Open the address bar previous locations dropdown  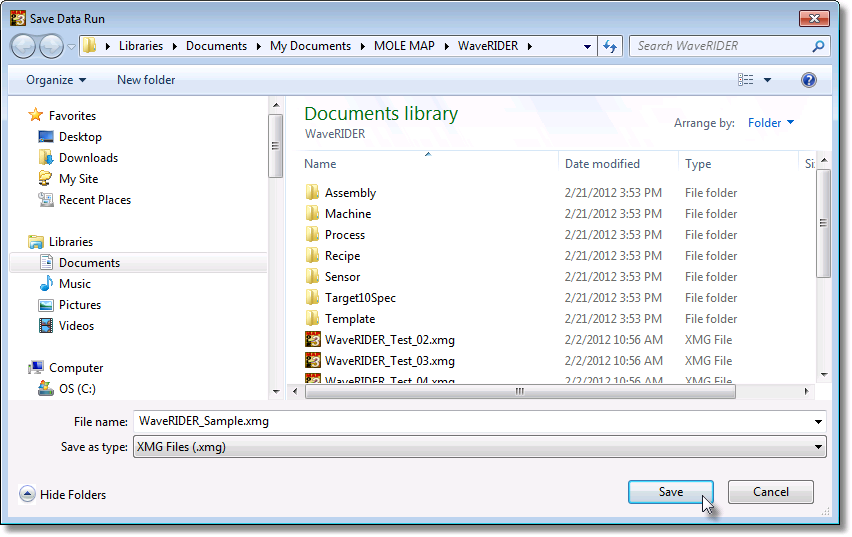[587, 47]
